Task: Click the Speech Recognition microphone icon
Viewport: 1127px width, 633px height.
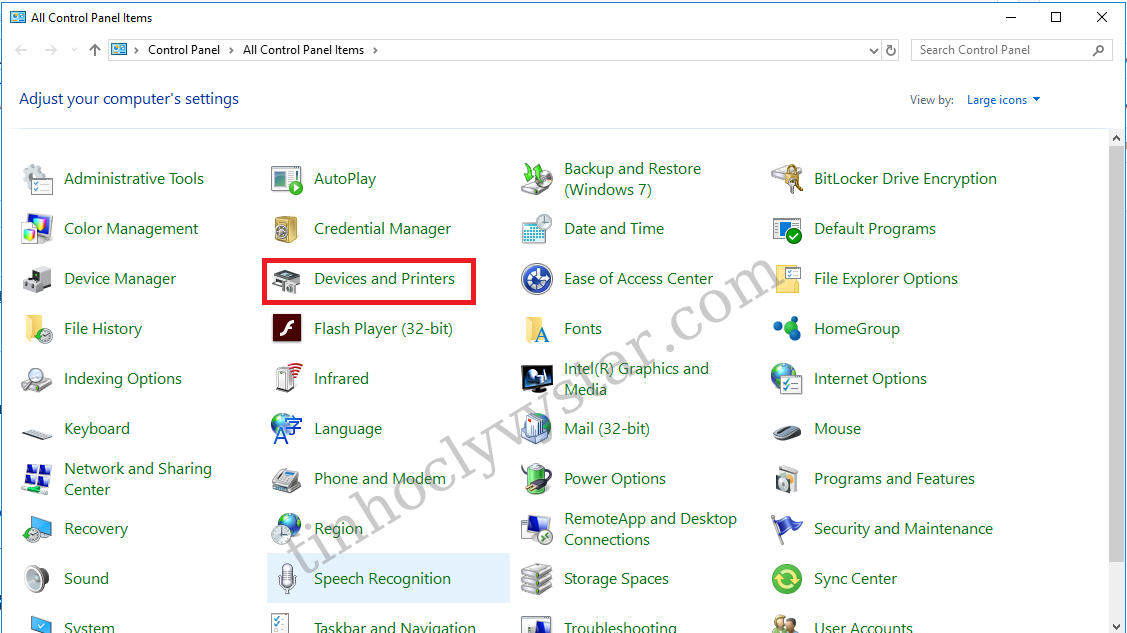Action: click(287, 579)
